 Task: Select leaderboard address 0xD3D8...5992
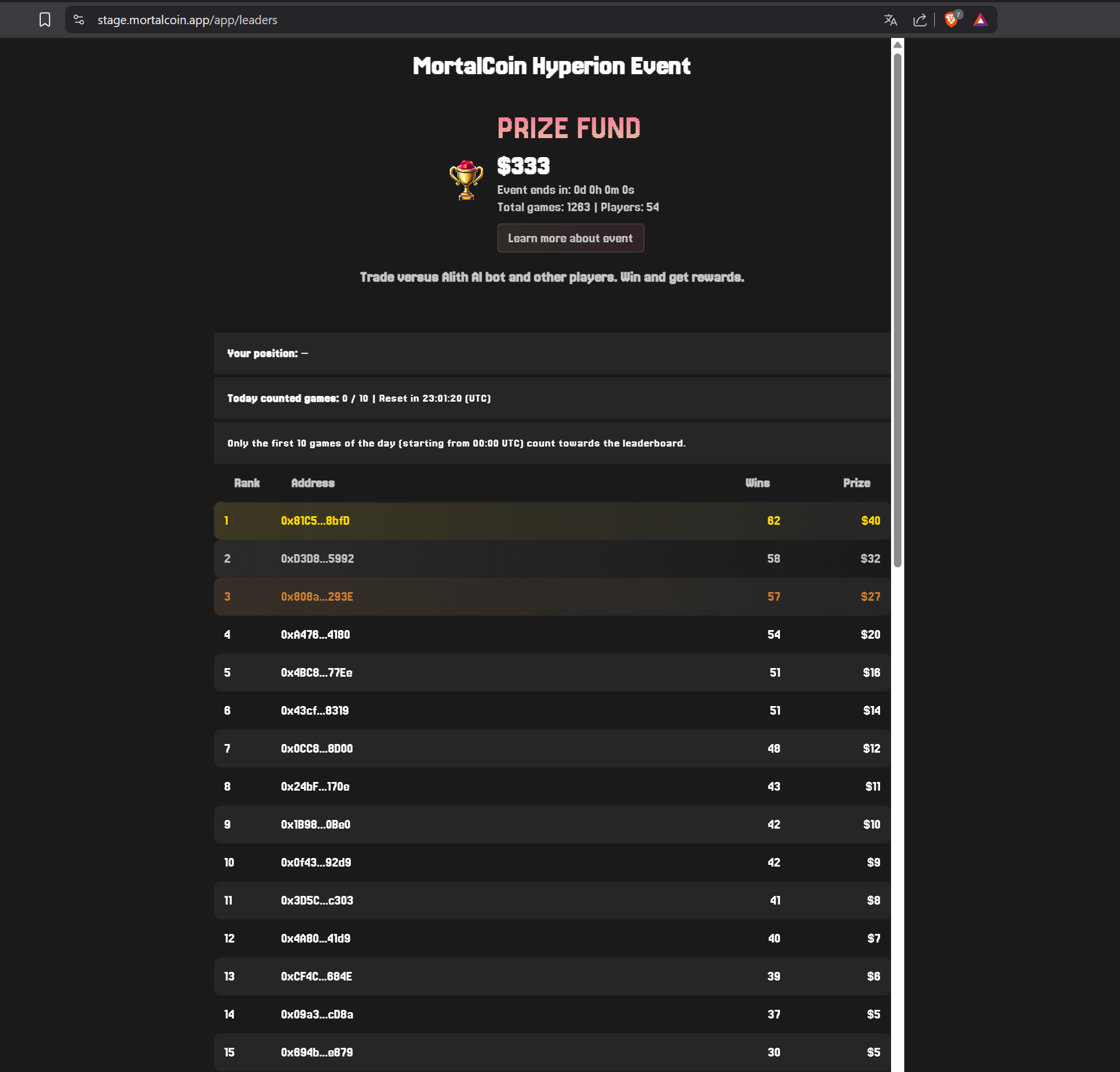318,559
